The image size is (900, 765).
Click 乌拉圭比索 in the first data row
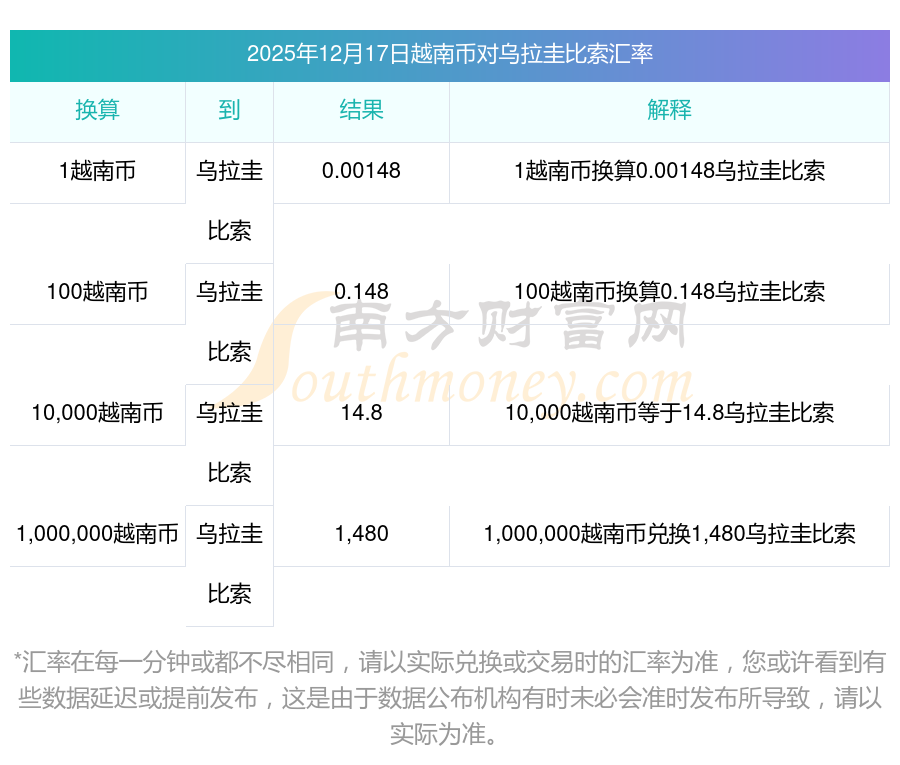[229, 201]
